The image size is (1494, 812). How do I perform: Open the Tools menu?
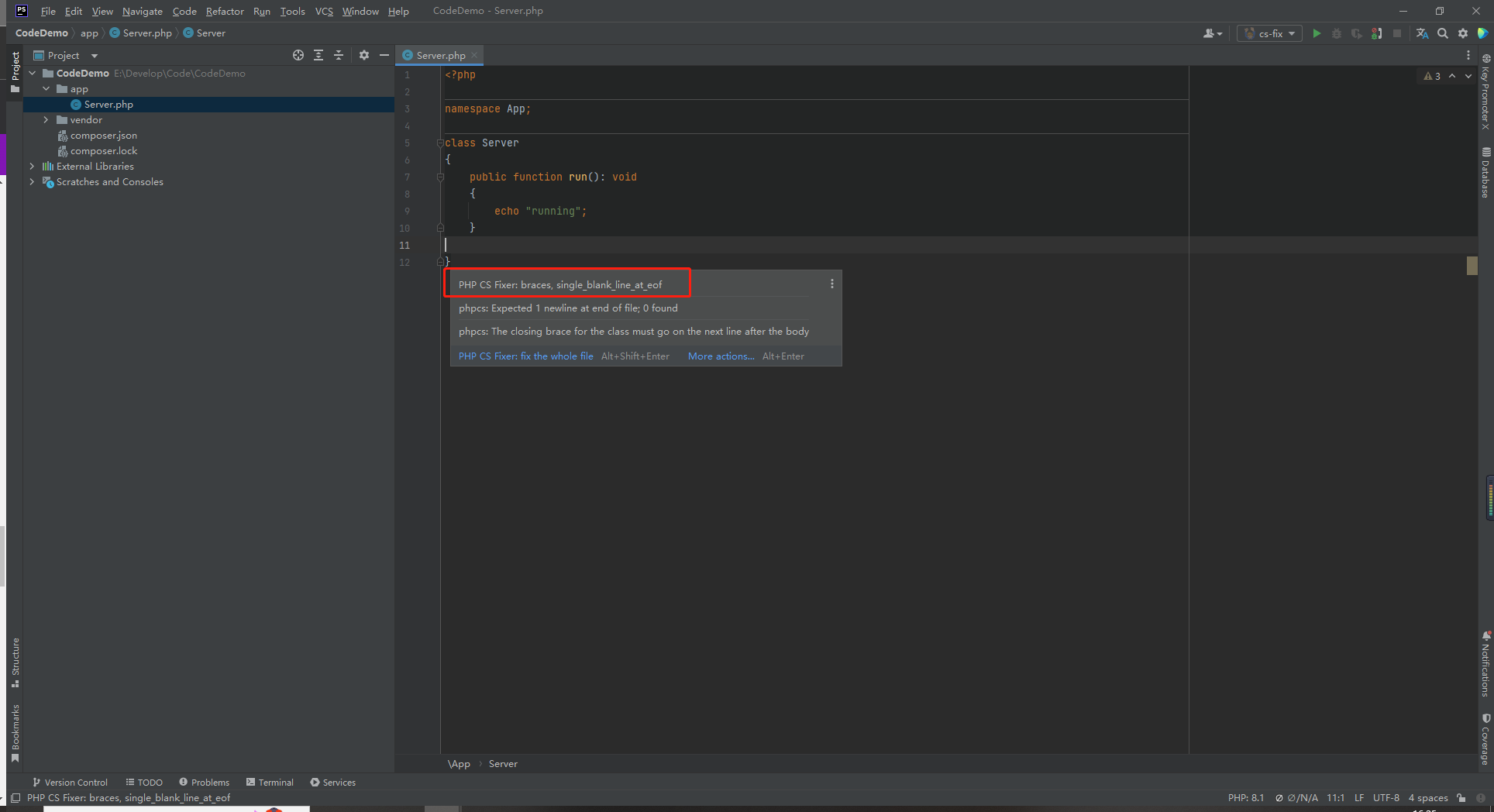(292, 11)
